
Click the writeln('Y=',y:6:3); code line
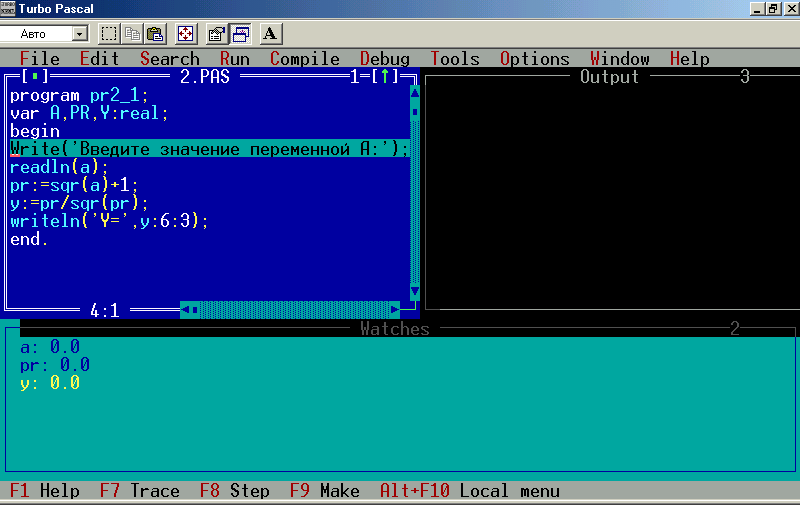pos(109,221)
